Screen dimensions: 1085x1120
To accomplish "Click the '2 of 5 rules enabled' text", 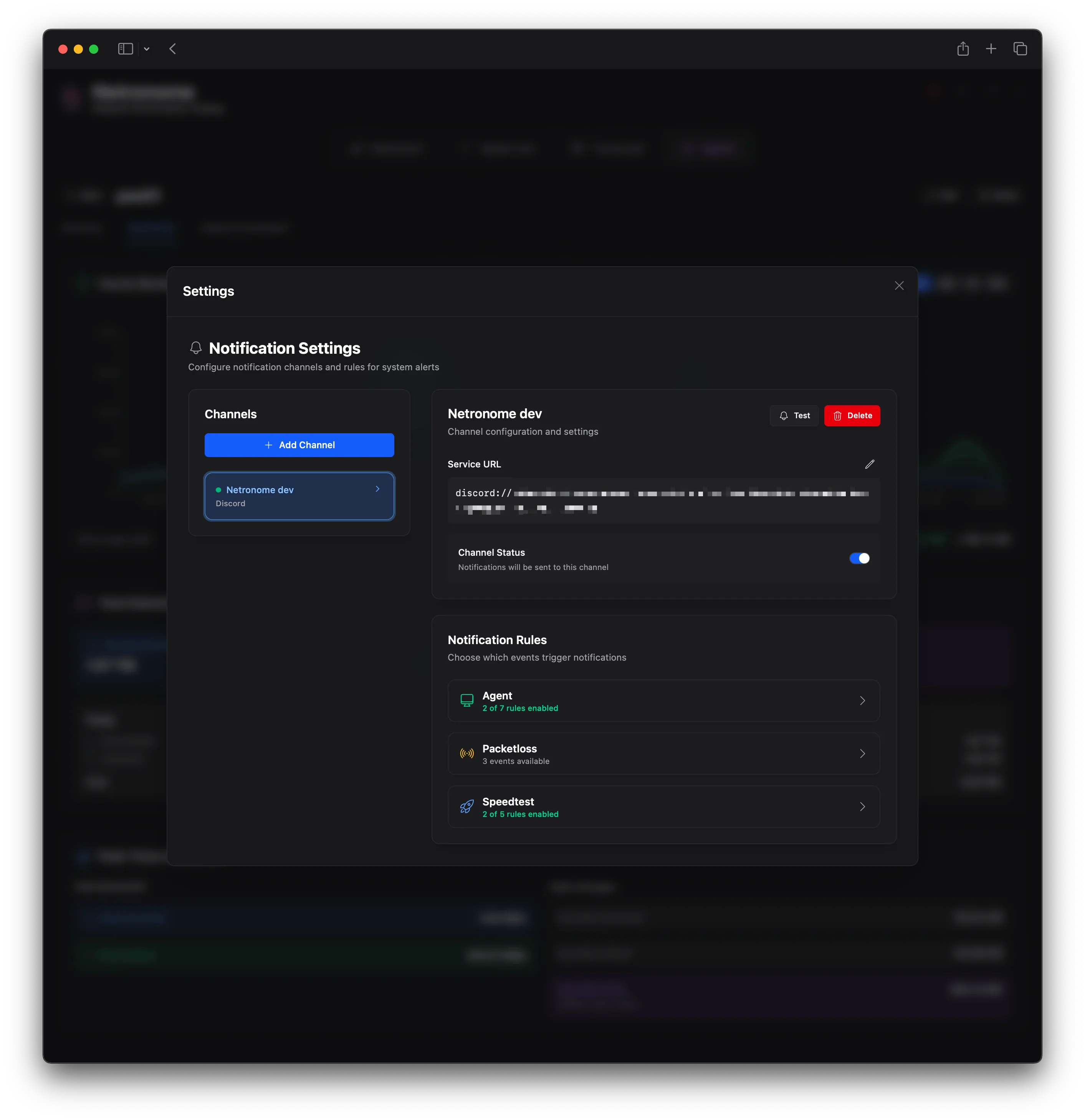I will (520, 814).
